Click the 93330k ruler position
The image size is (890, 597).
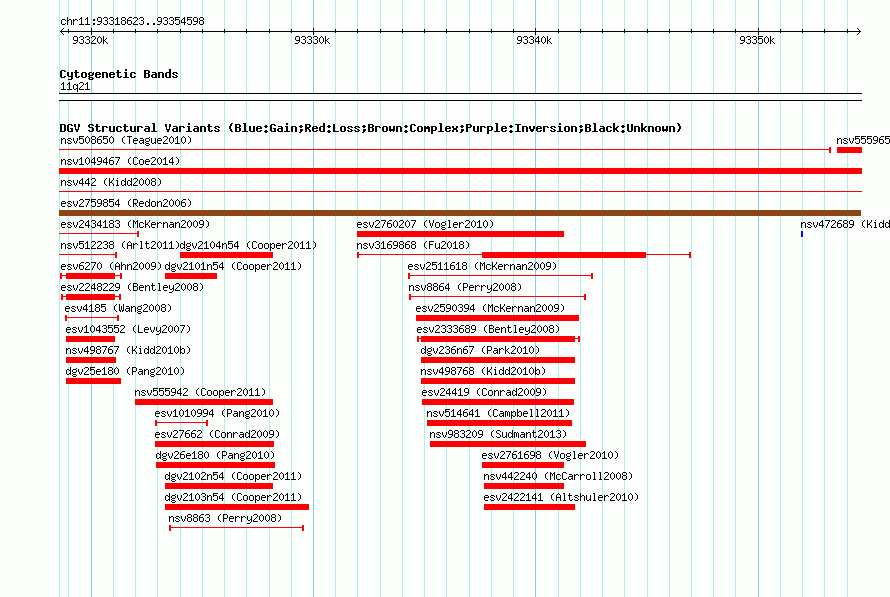pos(312,40)
